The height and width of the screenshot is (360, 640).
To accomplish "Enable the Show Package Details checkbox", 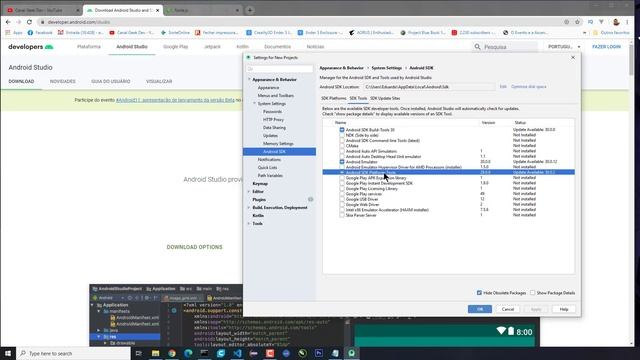I will [x=532, y=293].
